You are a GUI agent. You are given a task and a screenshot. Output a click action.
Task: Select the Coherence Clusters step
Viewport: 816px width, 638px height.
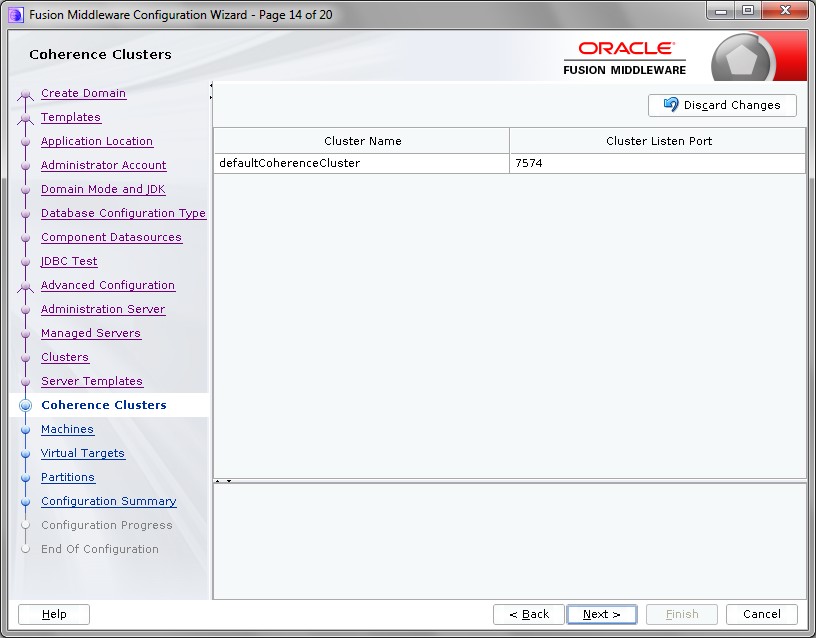(104, 405)
